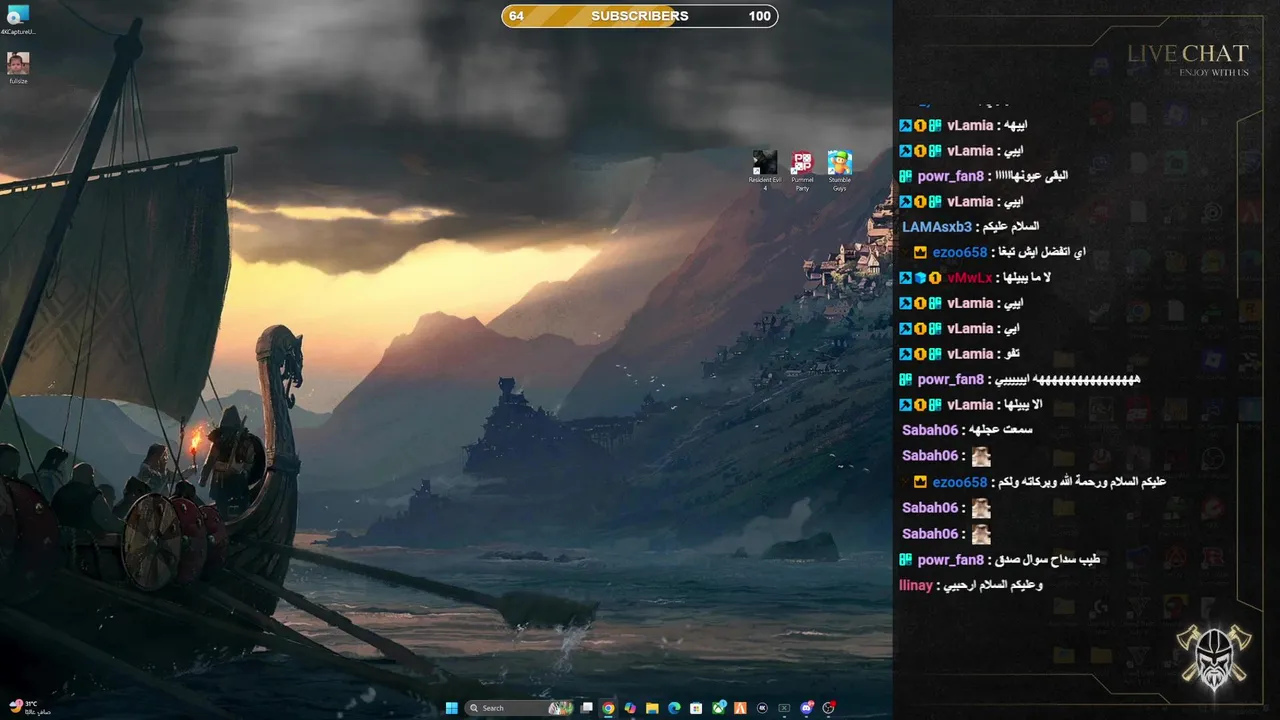Switch to Google Chrome in the taskbar
This screenshot has width=1280, height=720.
point(608,708)
